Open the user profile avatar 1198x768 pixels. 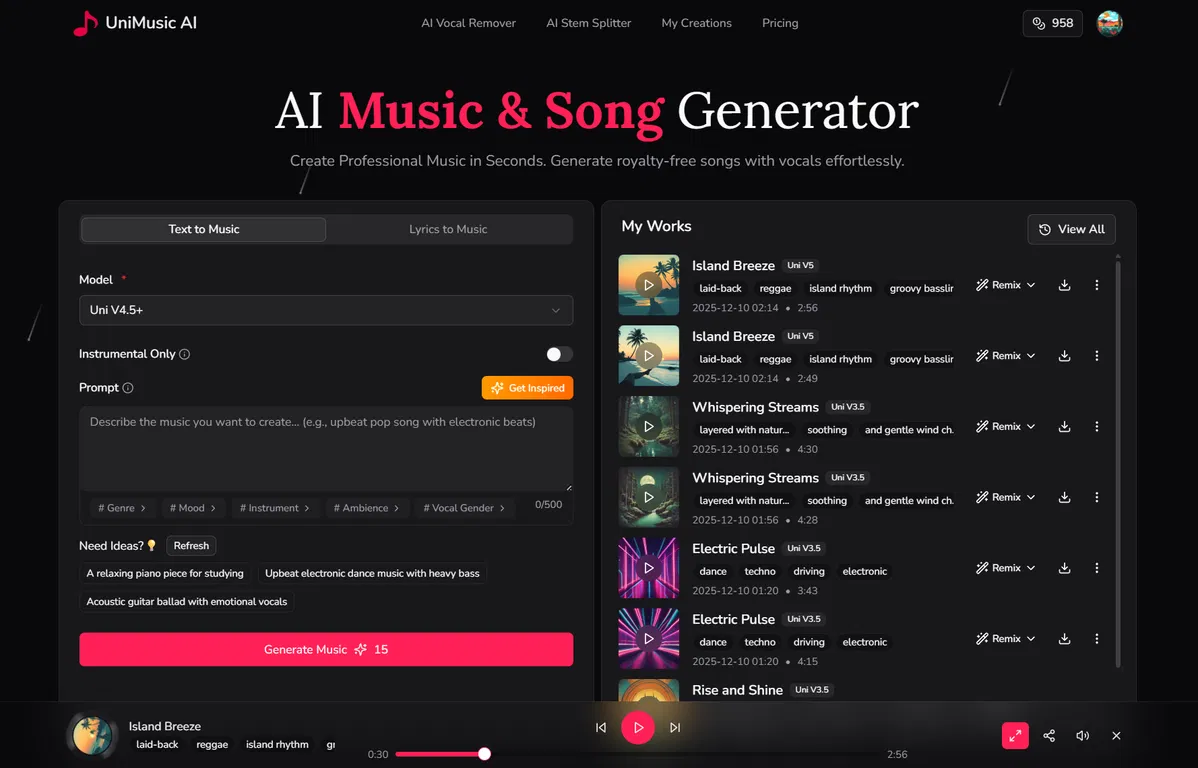[x=1109, y=23]
